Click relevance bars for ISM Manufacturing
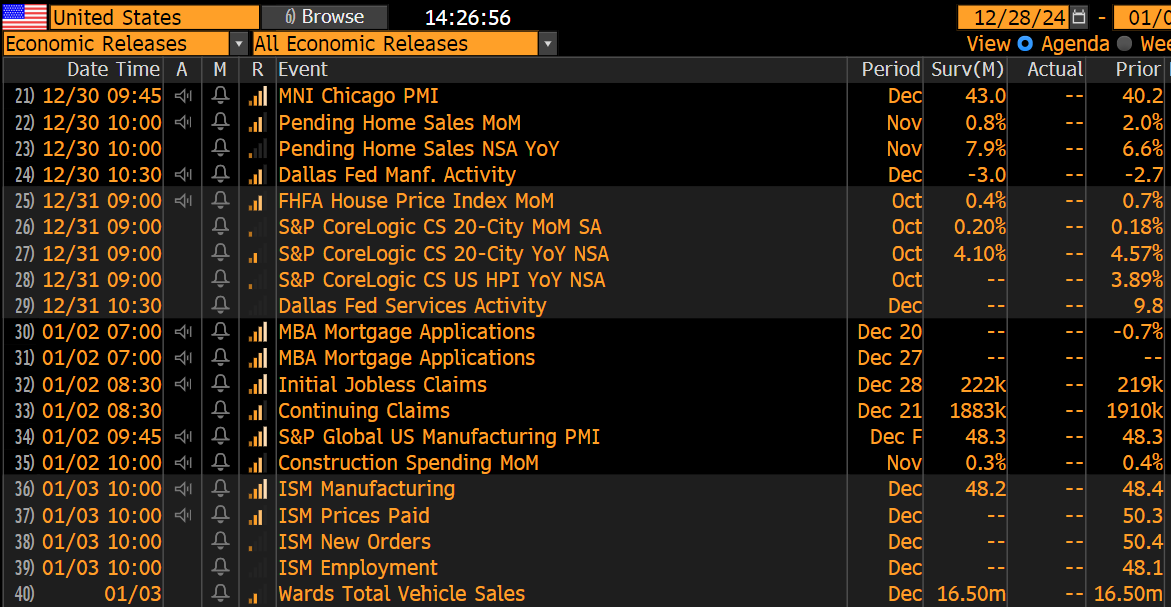 [x=258, y=489]
